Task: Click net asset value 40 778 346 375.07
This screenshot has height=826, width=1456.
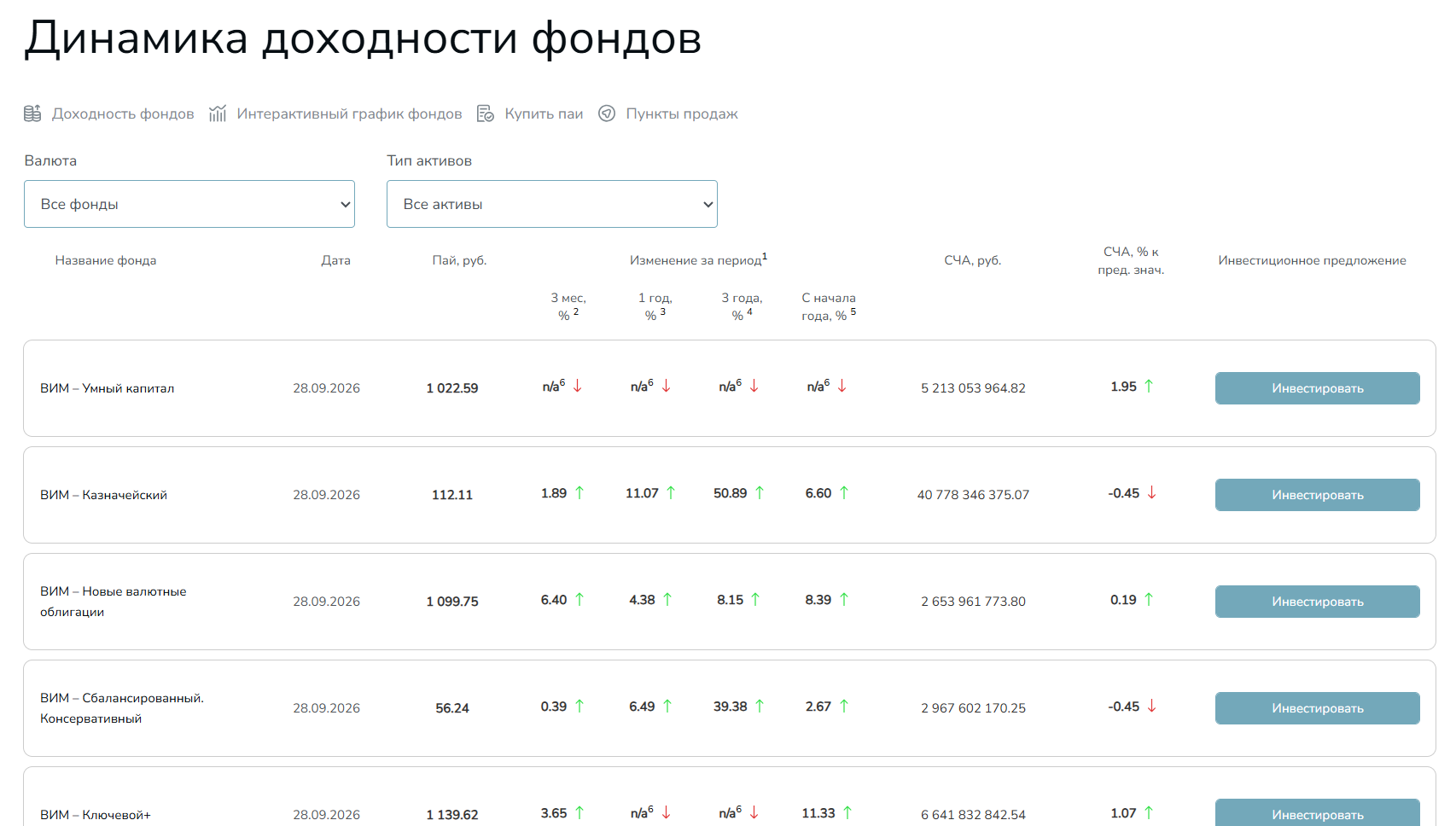Action: pos(973,495)
